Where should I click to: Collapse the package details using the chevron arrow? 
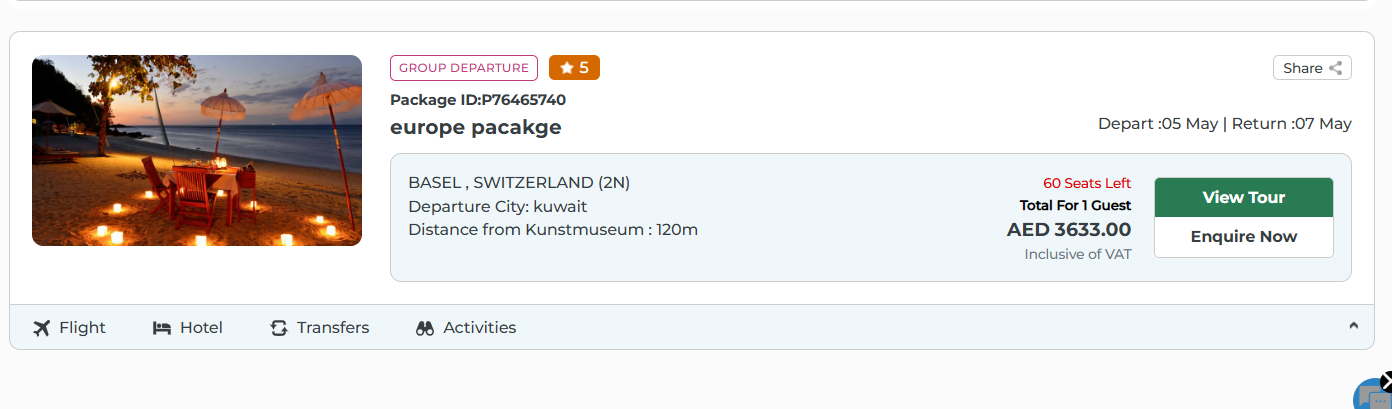[1353, 325]
